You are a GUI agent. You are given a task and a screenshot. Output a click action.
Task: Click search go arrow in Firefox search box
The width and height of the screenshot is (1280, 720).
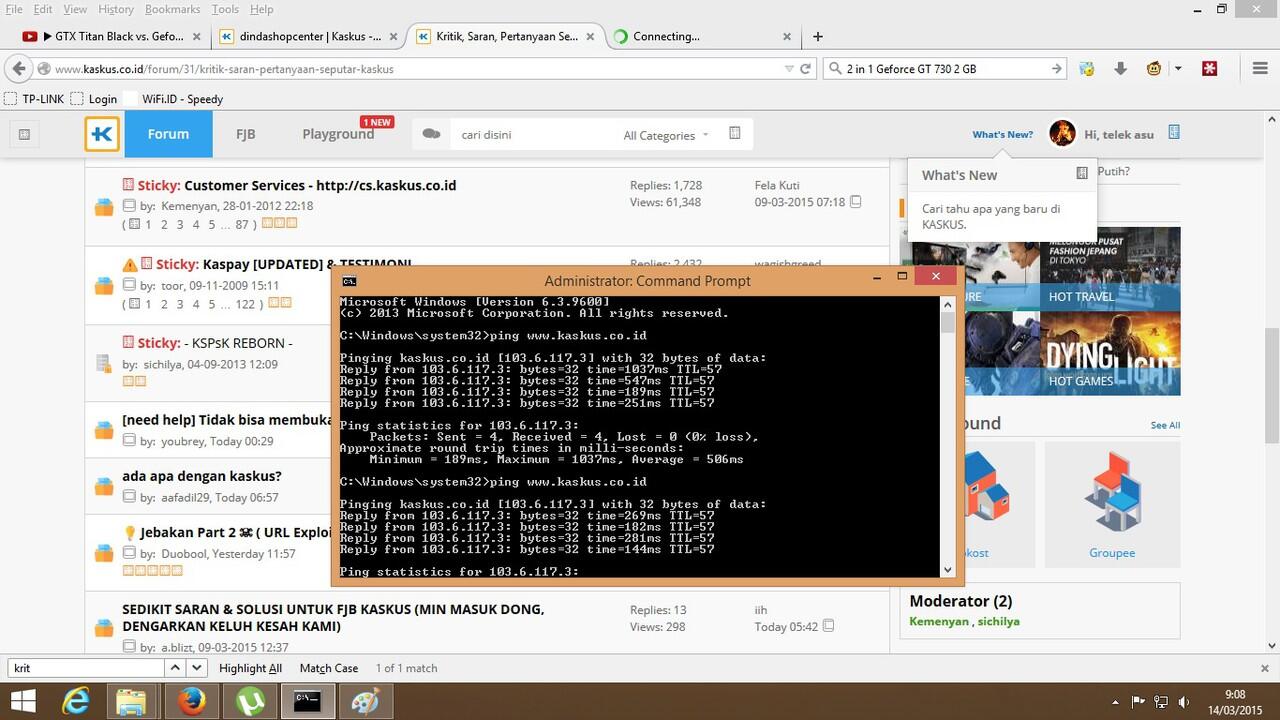click(x=1056, y=69)
